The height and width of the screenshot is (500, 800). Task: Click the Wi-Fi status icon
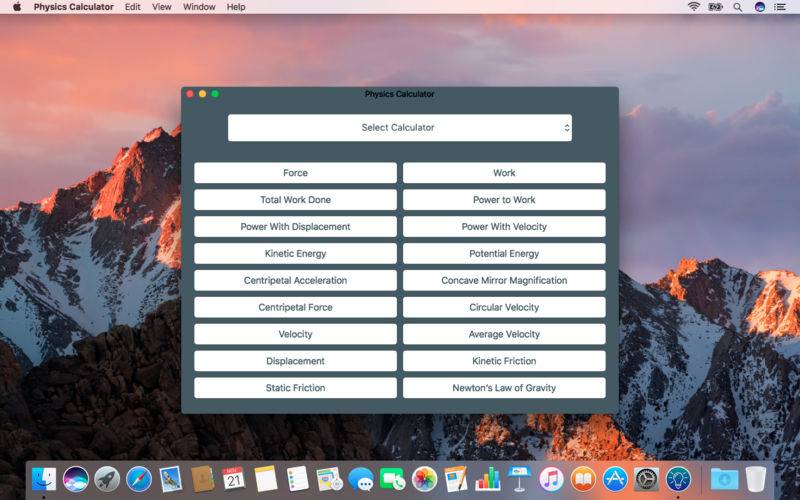[693, 7]
